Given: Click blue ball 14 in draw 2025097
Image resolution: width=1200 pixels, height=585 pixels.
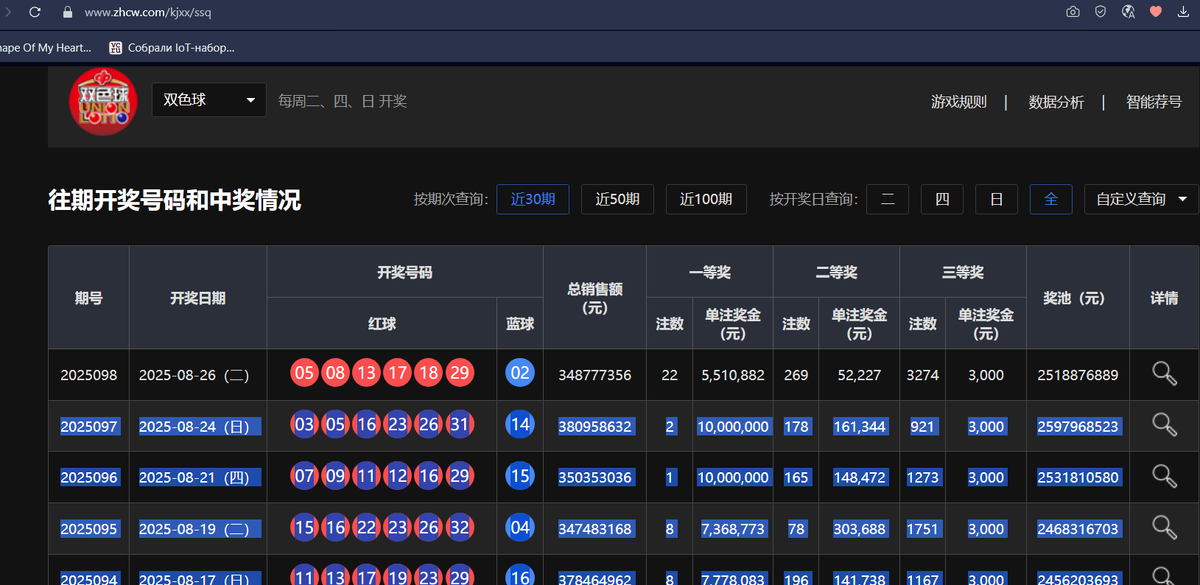Looking at the screenshot, I should (x=520, y=425).
